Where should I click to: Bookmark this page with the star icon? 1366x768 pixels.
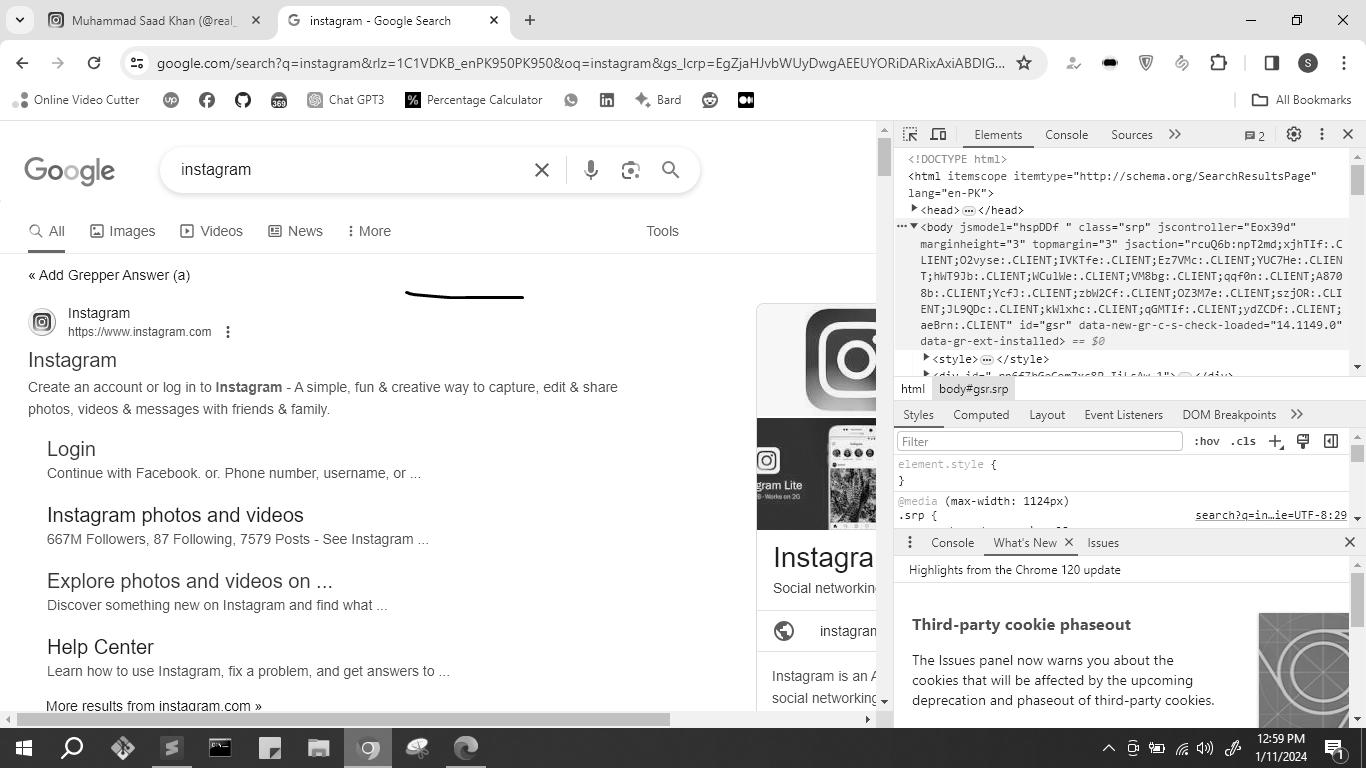pos(1024,63)
